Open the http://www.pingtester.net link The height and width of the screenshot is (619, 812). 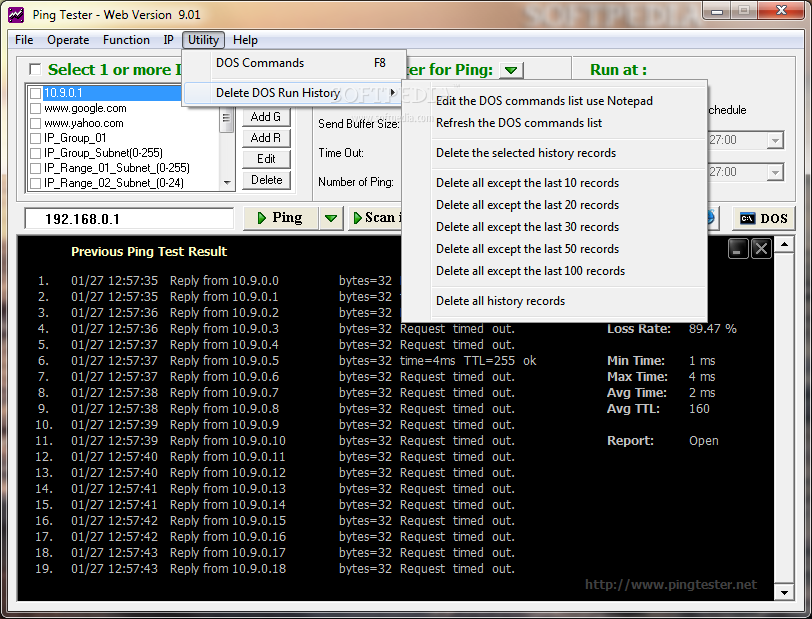(671, 585)
